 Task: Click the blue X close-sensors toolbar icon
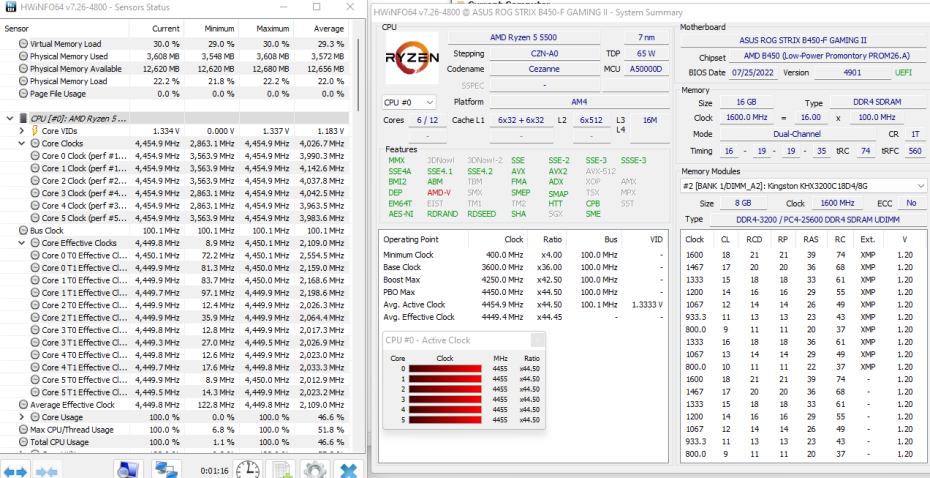(349, 470)
